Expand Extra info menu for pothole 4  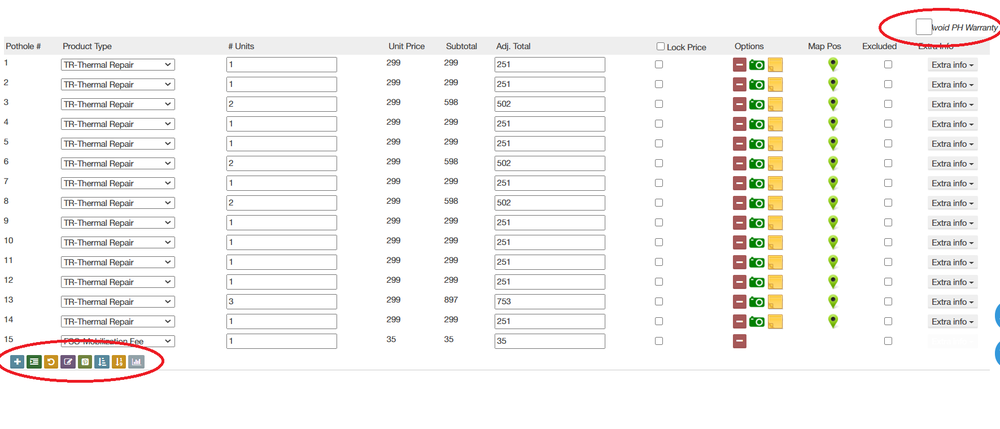click(952, 124)
